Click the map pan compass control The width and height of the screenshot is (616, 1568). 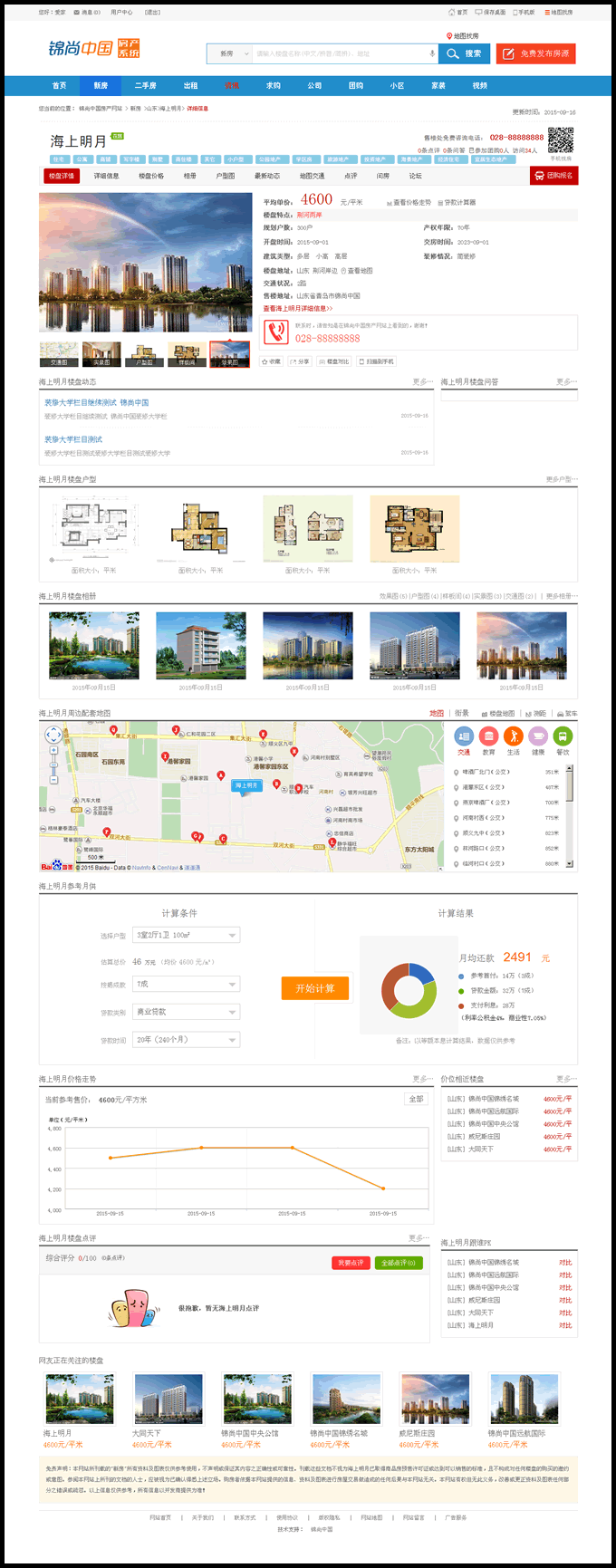(53, 736)
